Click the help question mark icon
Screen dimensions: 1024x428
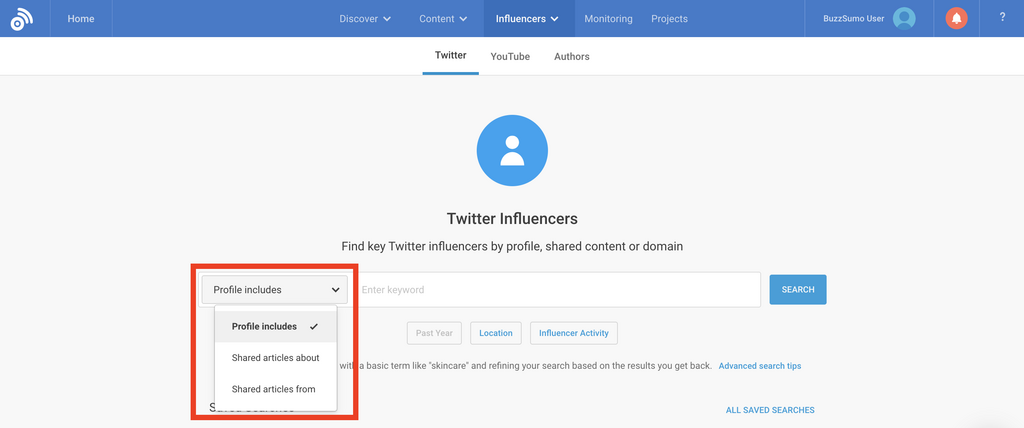click(1002, 18)
